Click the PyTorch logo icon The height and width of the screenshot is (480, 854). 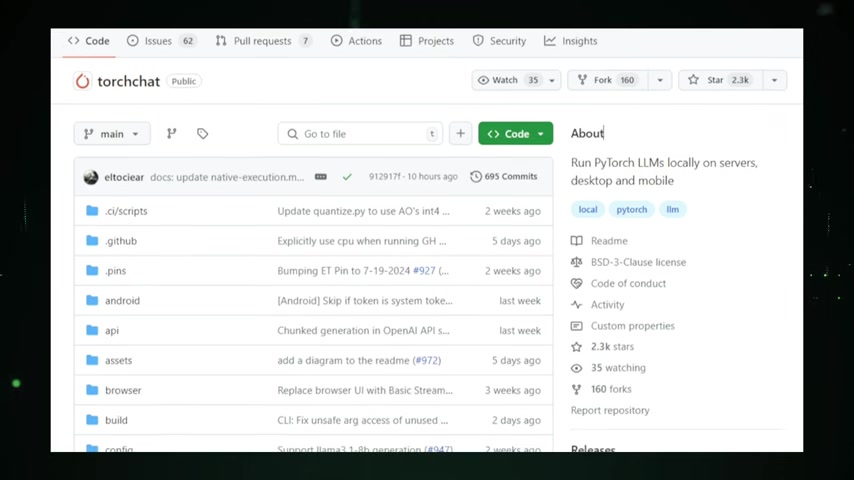[82, 81]
